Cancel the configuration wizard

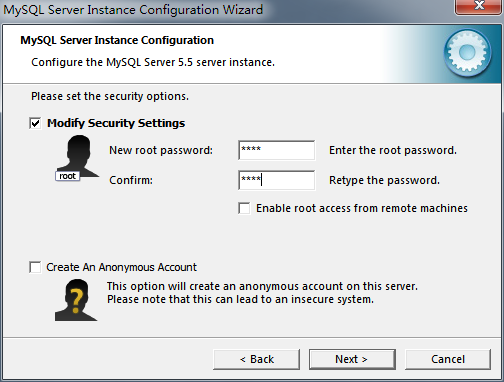click(x=448, y=359)
